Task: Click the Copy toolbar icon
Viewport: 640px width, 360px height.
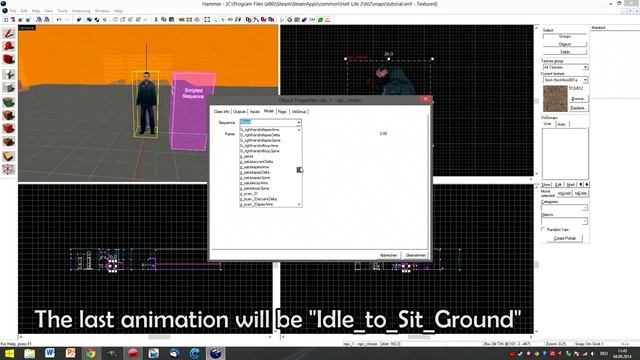Action: coord(164,20)
